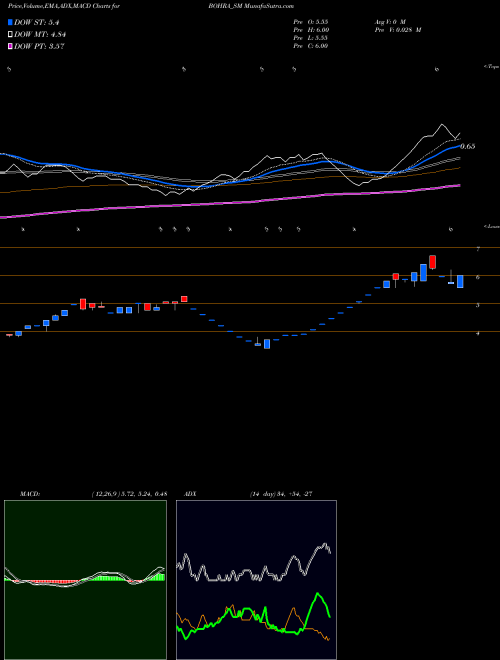The image size is (500, 660).
Task: Click the price axis label 5
Action: coord(478,305)
